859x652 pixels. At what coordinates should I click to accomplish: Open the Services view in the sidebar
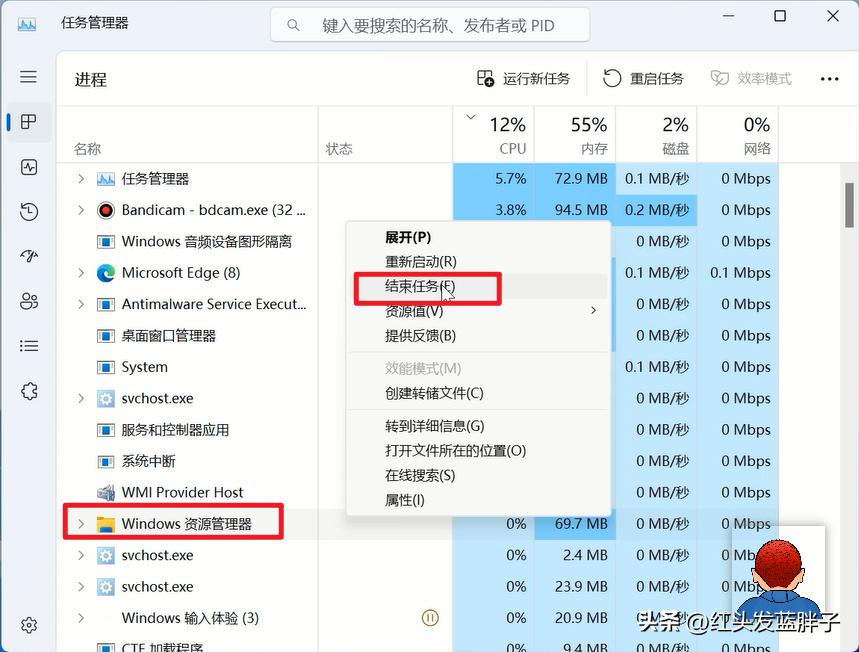click(28, 390)
